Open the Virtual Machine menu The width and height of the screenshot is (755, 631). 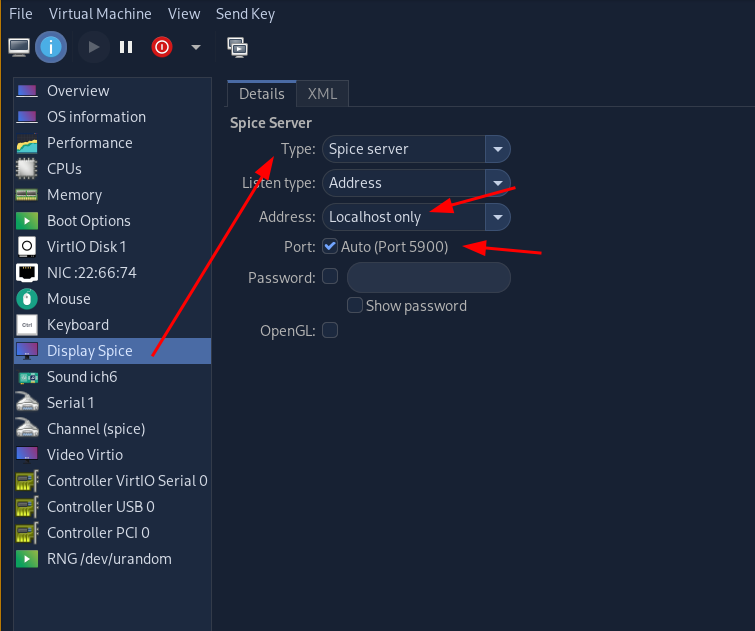pos(100,14)
